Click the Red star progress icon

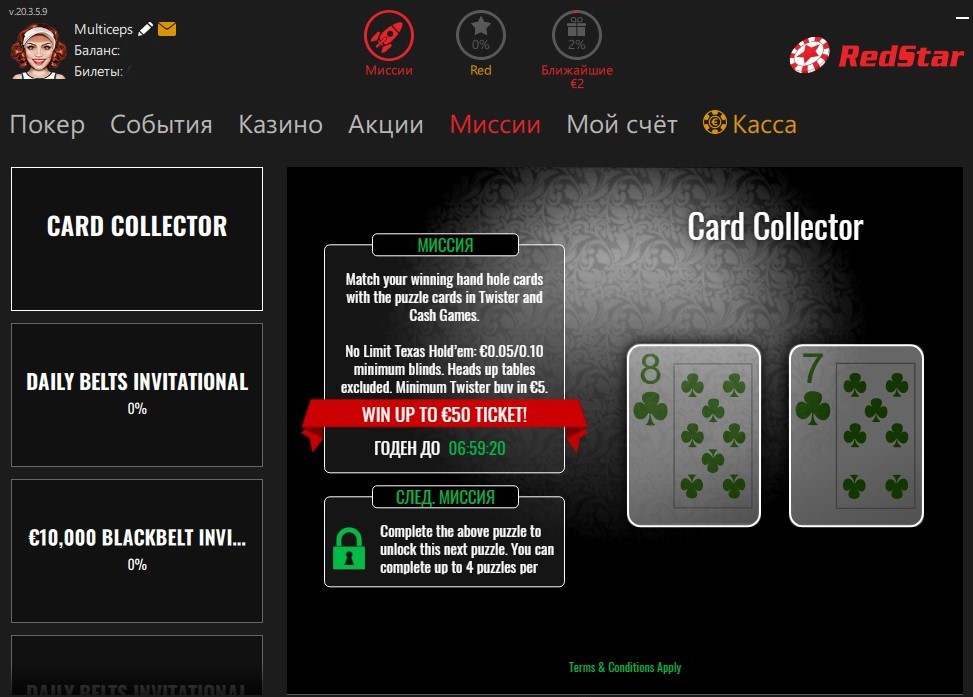tap(480, 35)
